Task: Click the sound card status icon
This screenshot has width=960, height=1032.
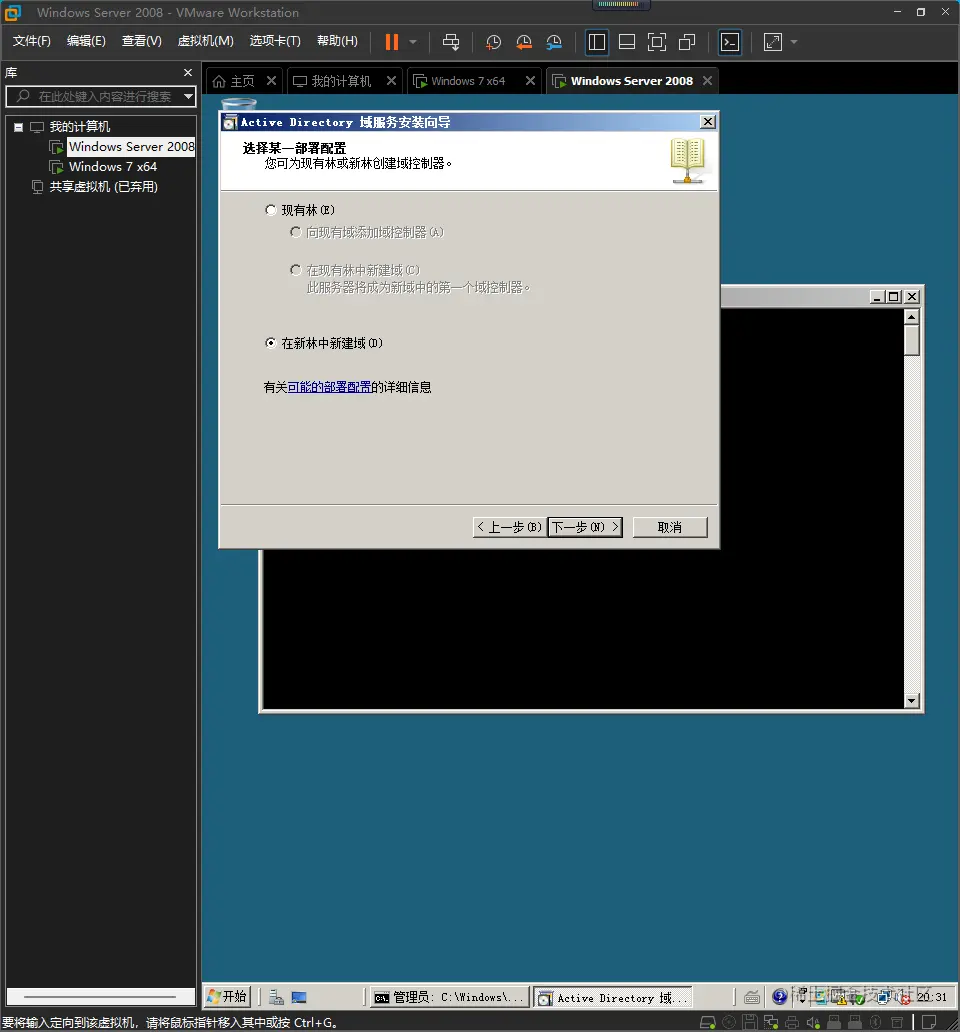Action: tap(813, 1023)
